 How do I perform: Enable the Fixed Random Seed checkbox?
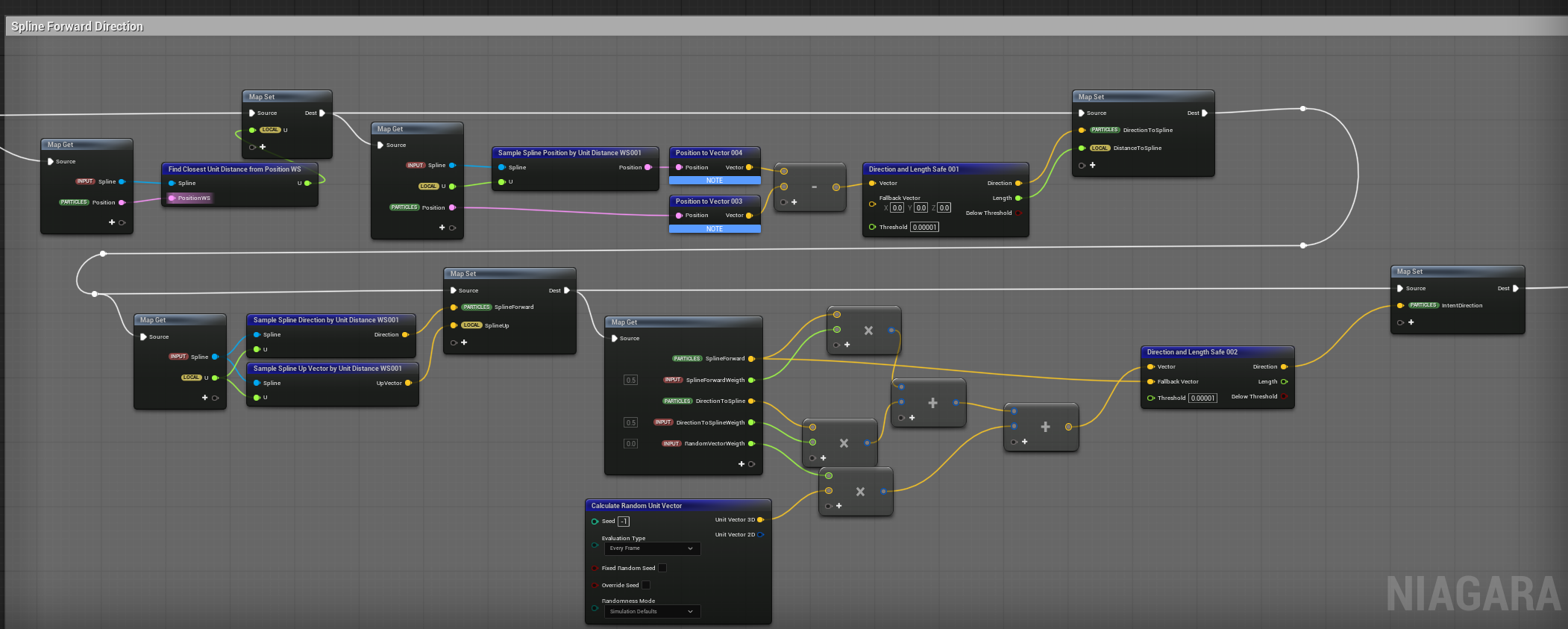662,568
